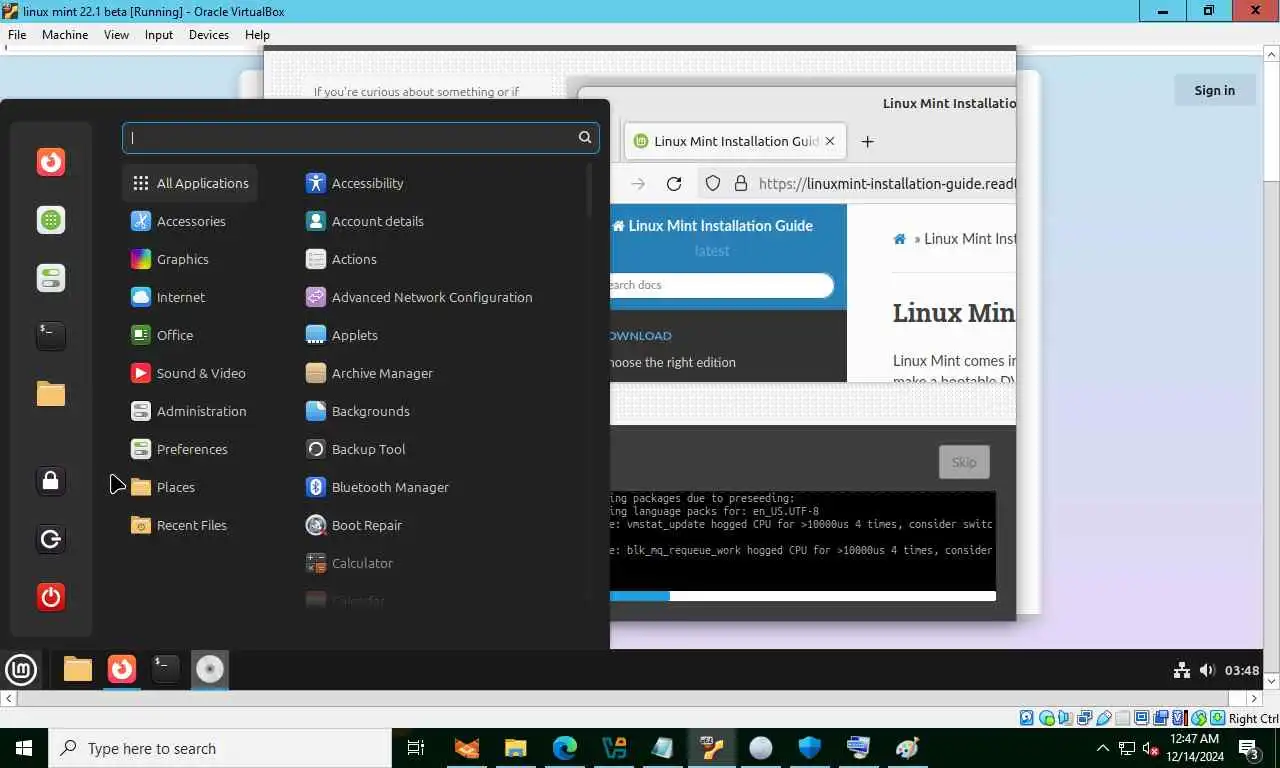
Task: Select Graphics category
Action: pos(170,259)
